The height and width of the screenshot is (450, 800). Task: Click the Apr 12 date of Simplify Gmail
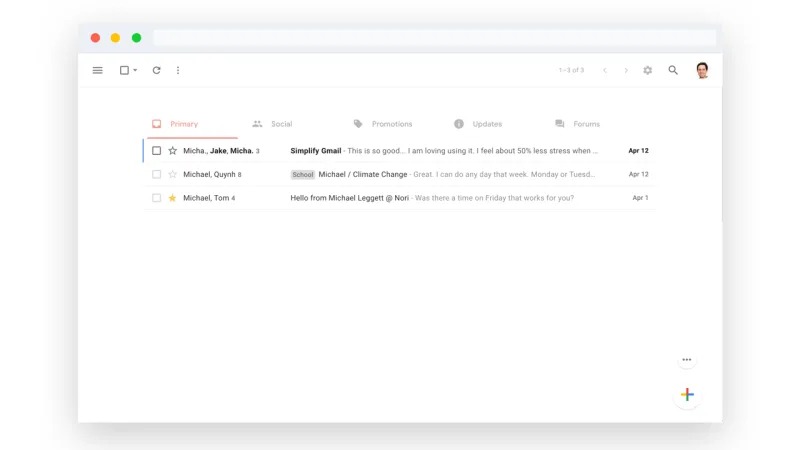638,151
